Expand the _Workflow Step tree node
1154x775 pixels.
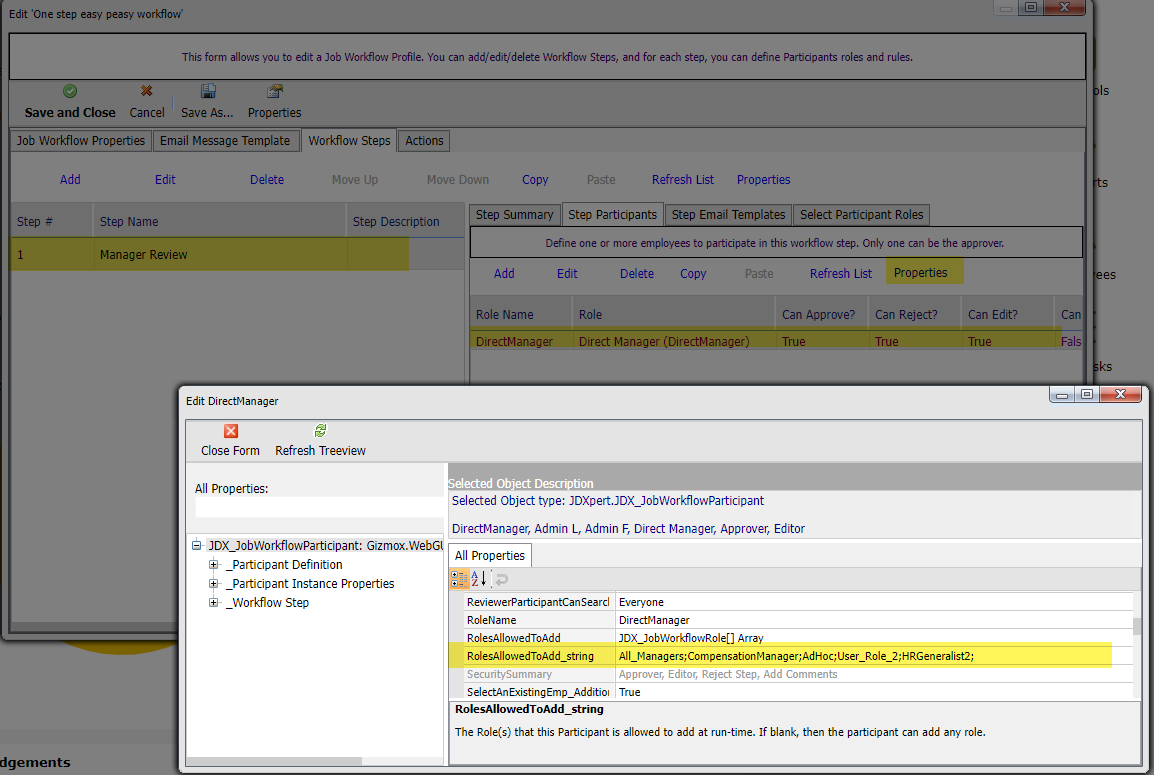click(x=214, y=603)
